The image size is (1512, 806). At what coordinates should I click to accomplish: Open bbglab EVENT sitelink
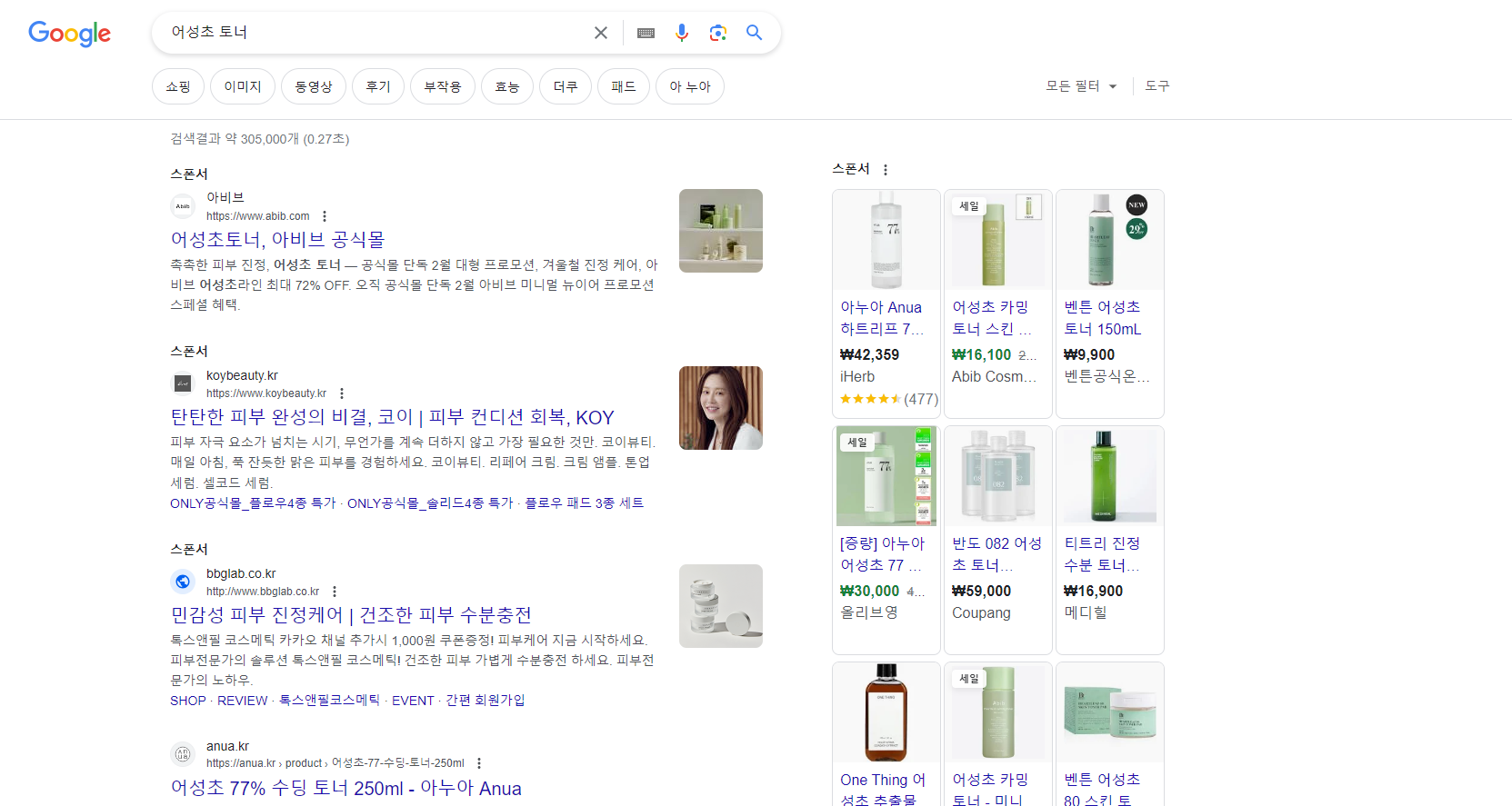click(x=413, y=701)
